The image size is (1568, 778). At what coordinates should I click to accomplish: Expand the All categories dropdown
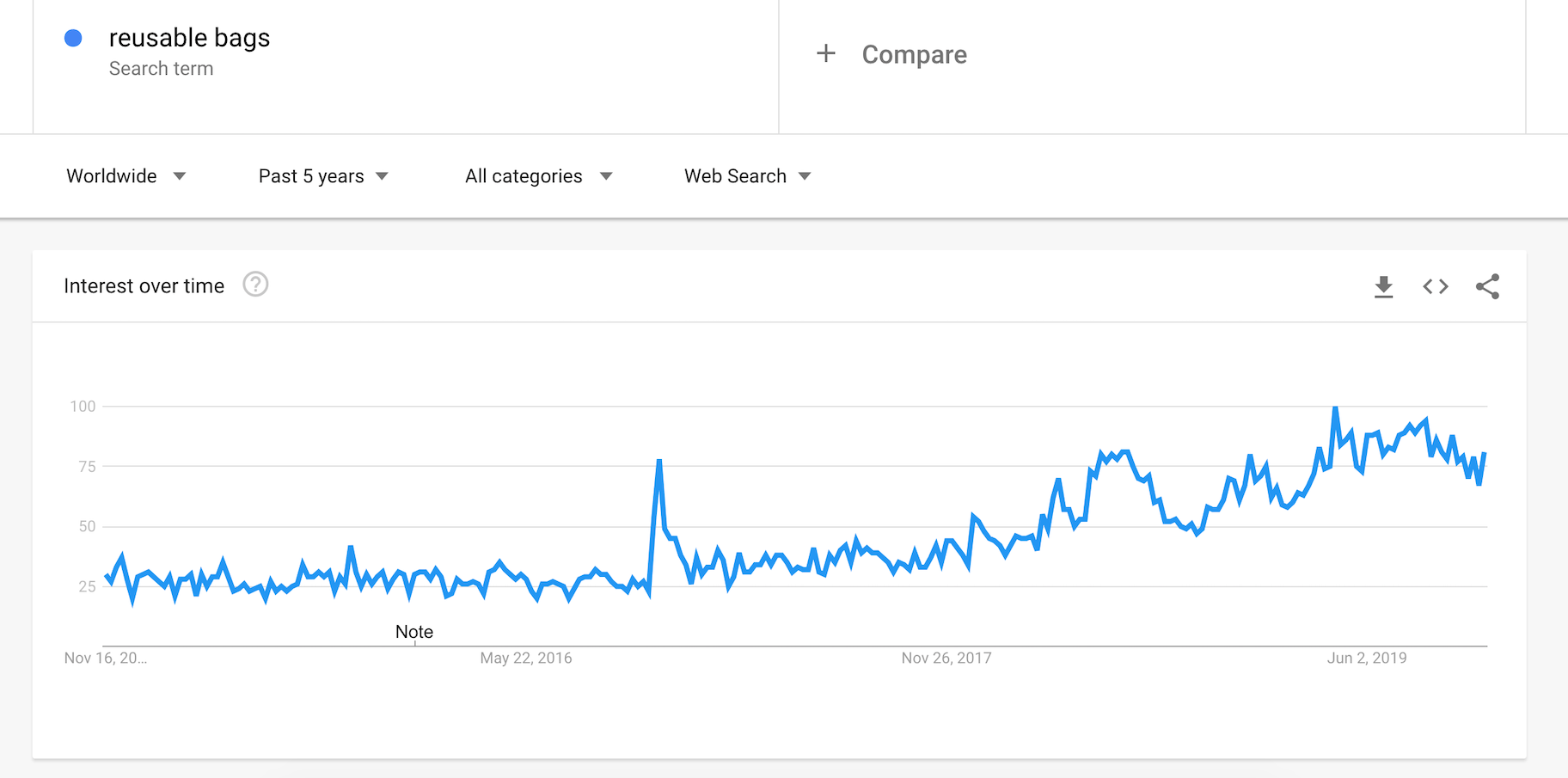[x=538, y=176]
